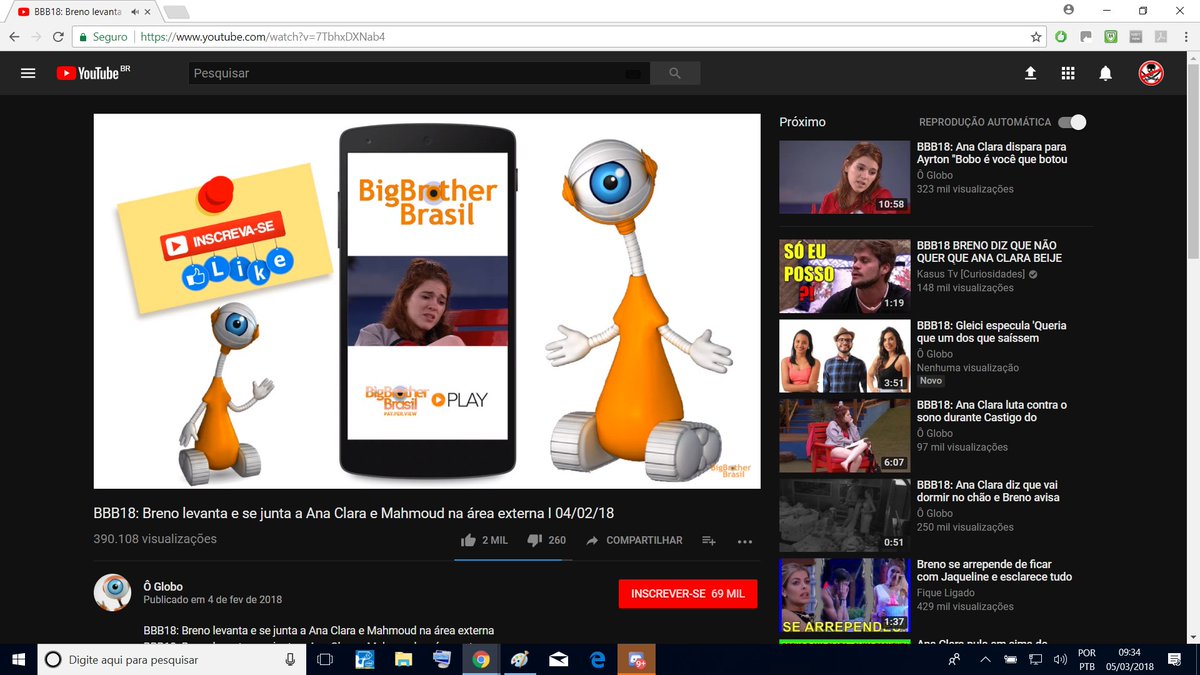Viewport: 1200px width, 675px height.
Task: Click the address bar URL
Action: (x=263, y=37)
